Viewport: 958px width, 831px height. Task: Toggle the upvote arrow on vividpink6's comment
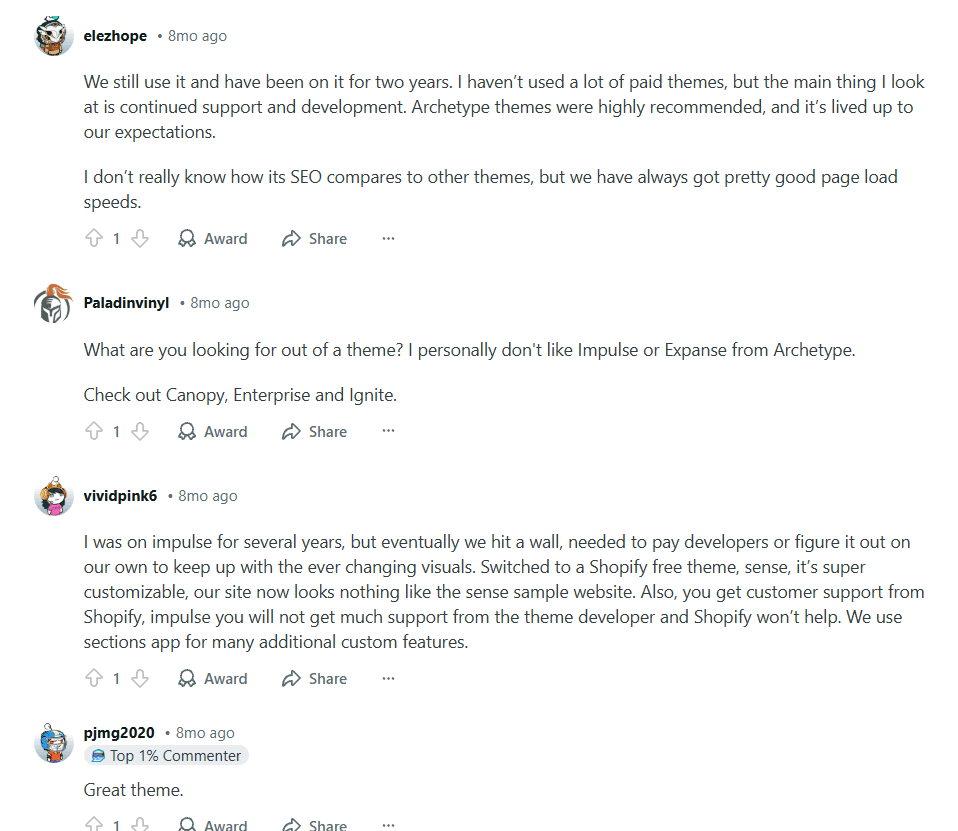tap(91, 678)
